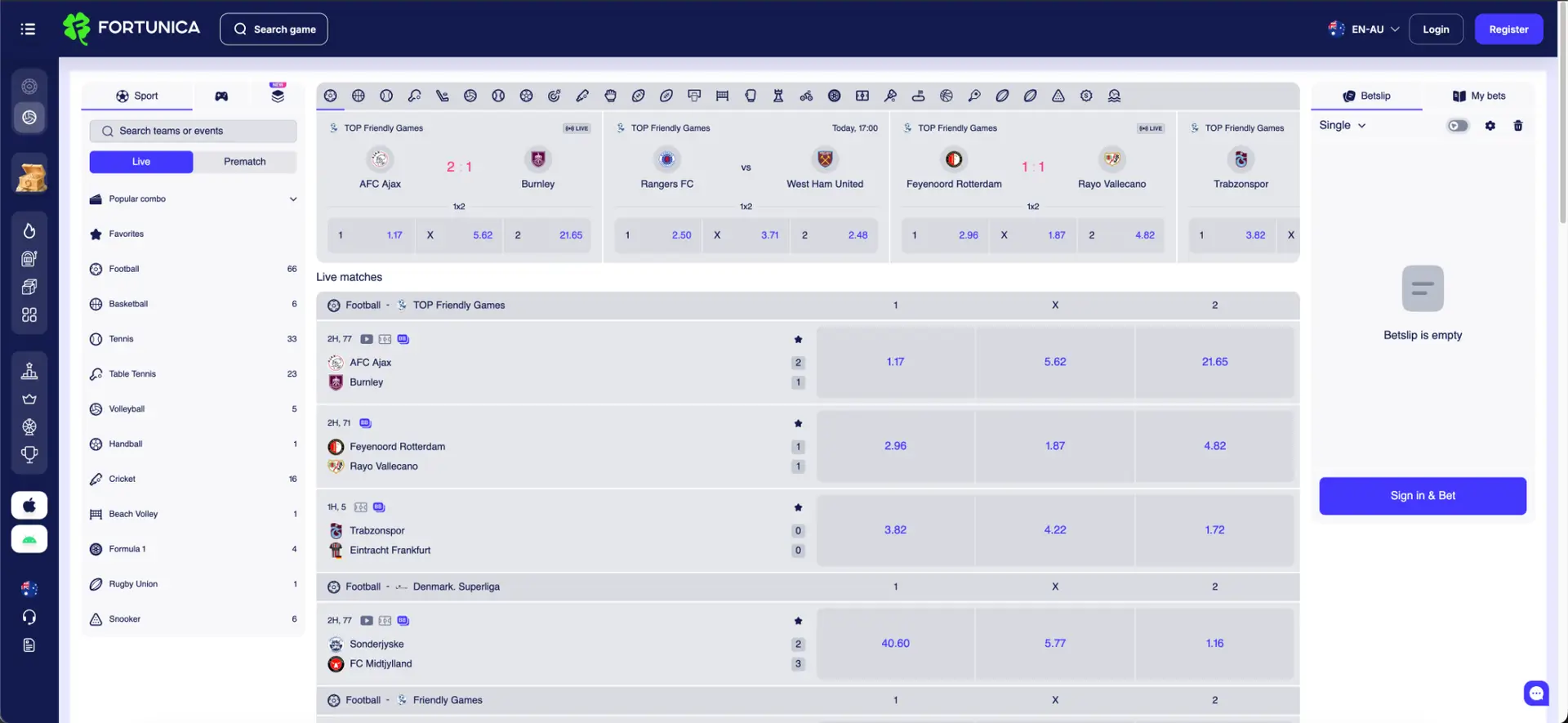Screen dimensions: 1568x723
Task: Download the Android app
Action: point(29,539)
